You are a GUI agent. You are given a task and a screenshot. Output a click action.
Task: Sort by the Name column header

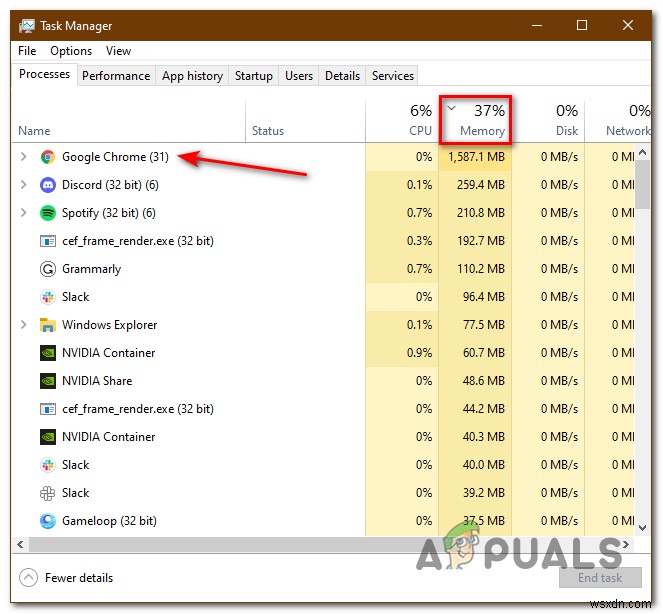[129, 121]
